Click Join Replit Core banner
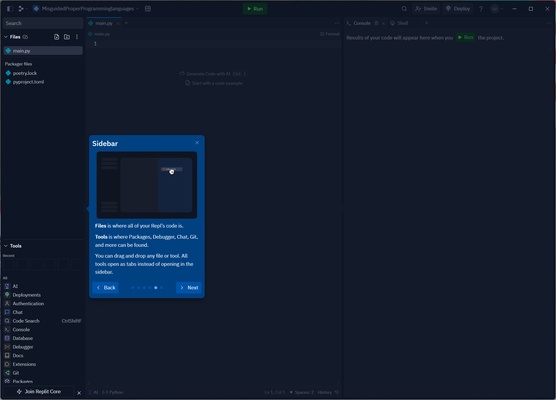 (38, 391)
